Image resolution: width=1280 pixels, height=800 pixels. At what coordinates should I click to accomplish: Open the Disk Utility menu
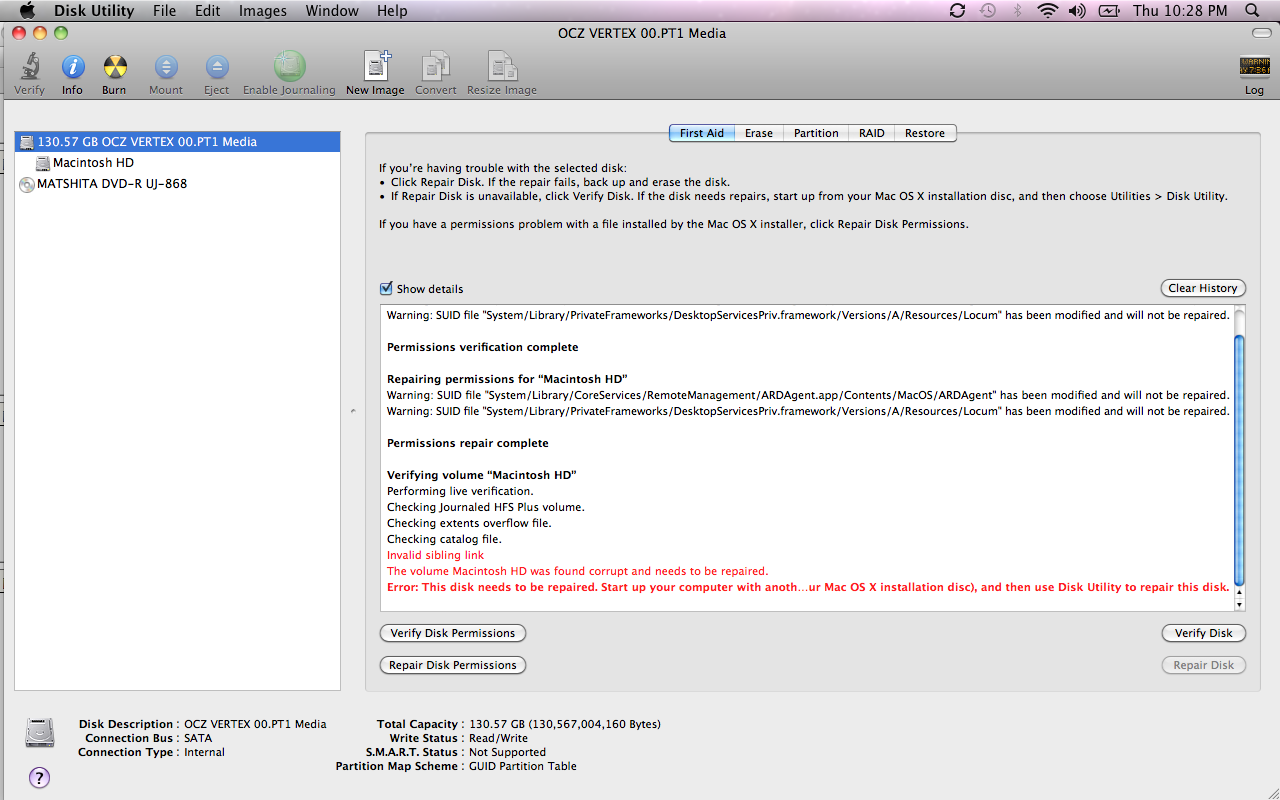[x=94, y=11]
